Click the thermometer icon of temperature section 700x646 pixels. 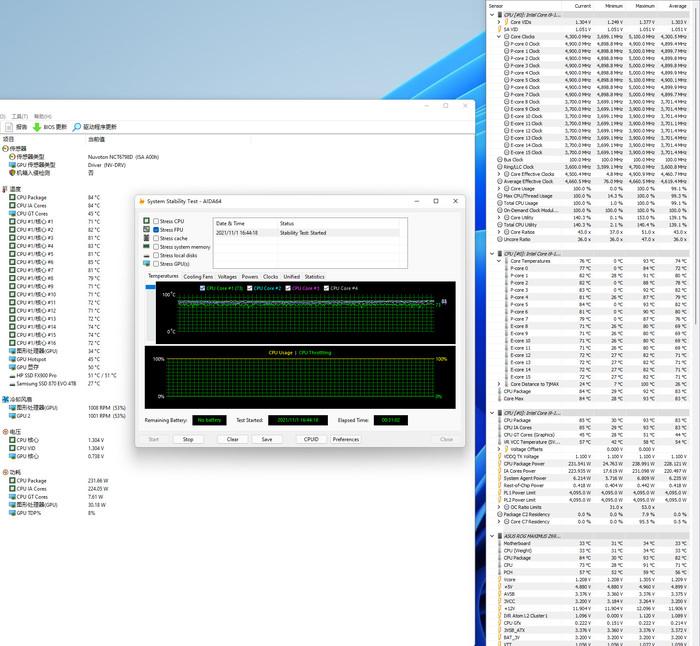coord(5,189)
